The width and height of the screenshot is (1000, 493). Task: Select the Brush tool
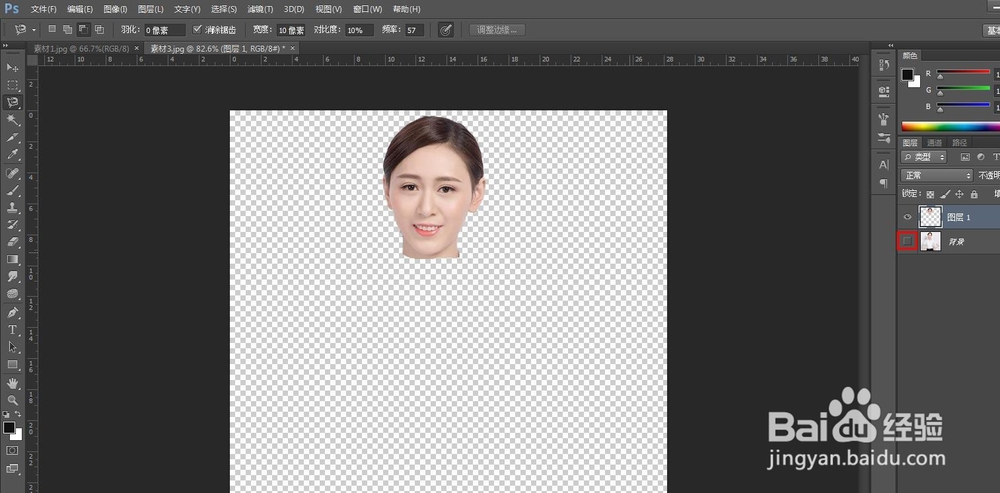pos(12,191)
